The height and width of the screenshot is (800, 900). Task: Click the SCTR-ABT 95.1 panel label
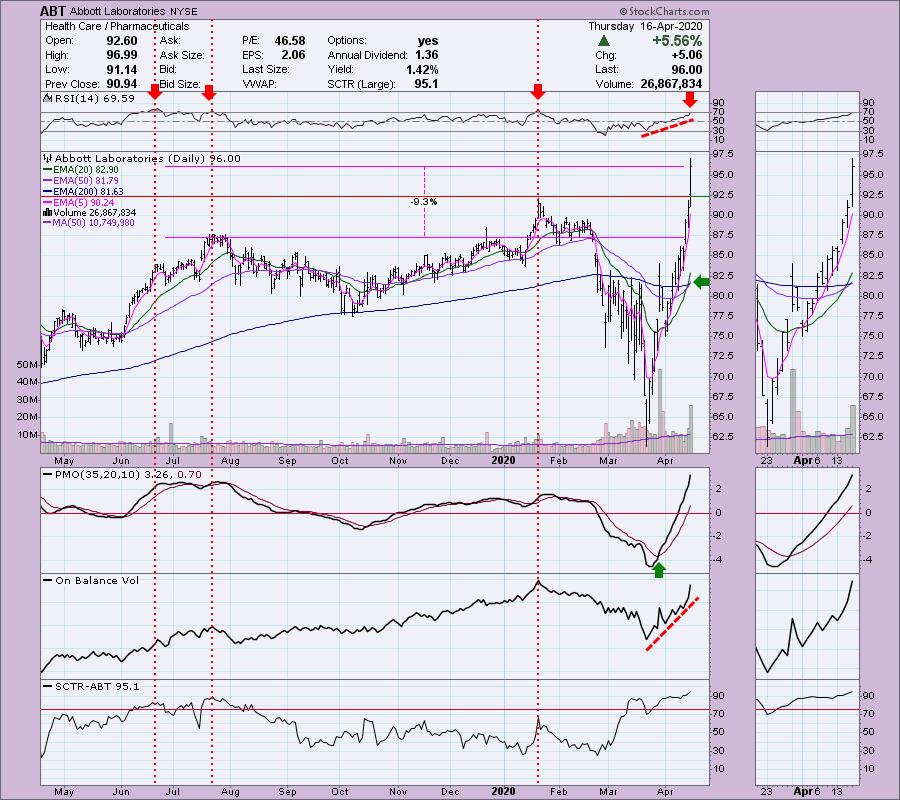click(97, 686)
